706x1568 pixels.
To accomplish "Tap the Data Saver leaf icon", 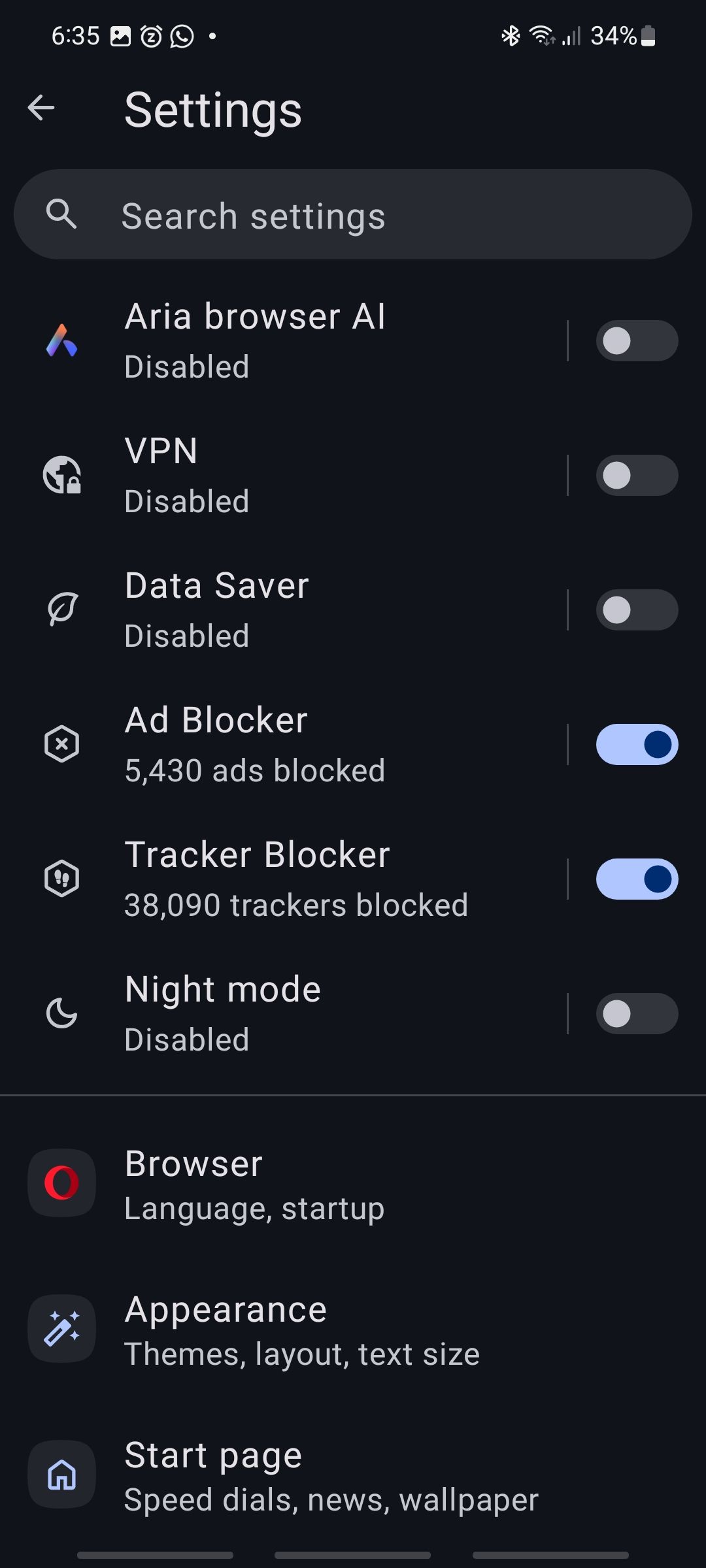I will click(62, 610).
